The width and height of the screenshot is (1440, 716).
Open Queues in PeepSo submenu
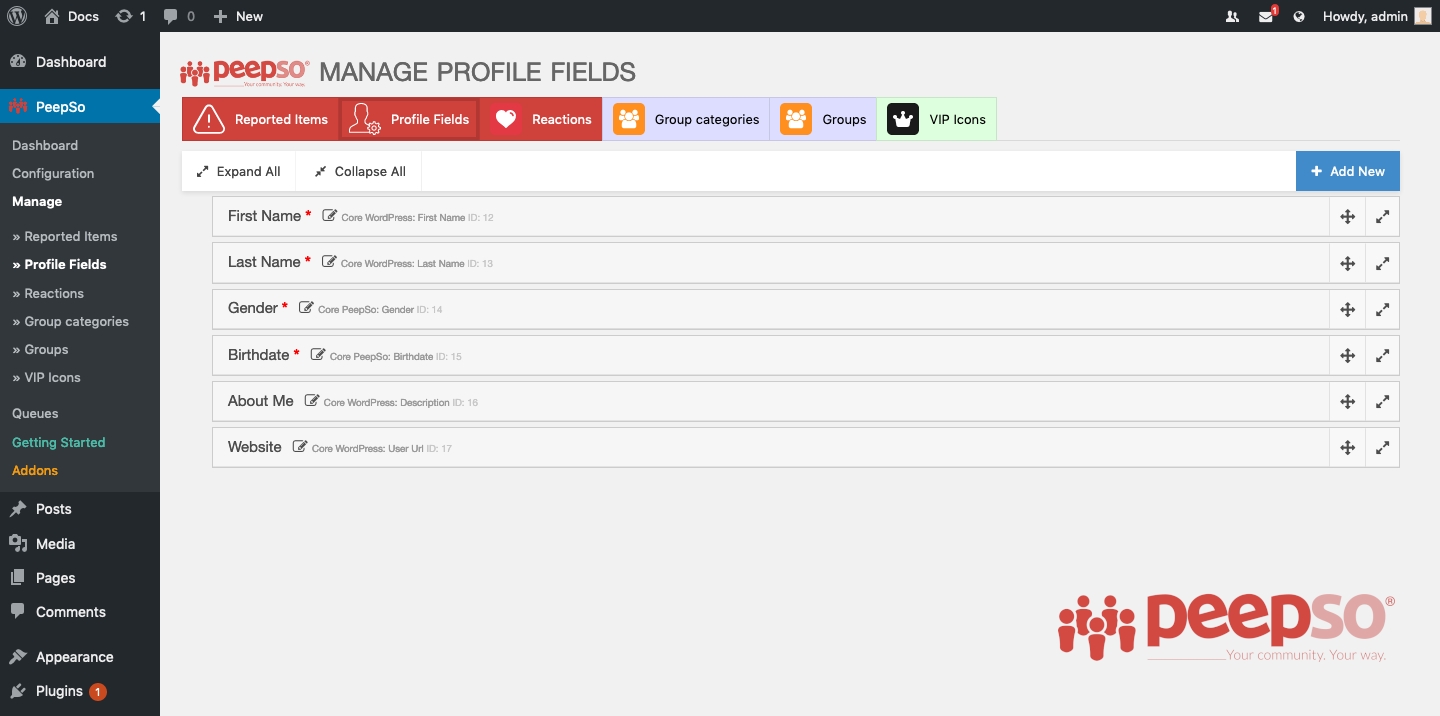click(35, 413)
